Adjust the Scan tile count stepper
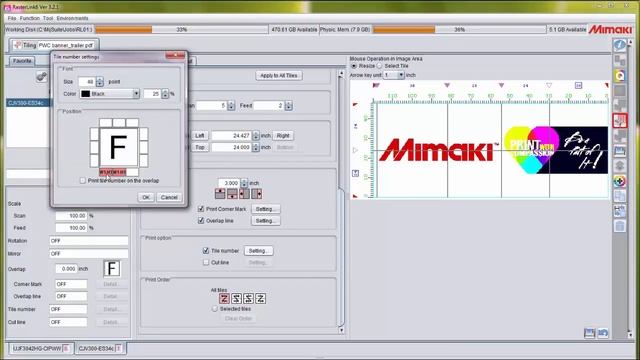Viewport: 640px width, 360px height. [231, 106]
